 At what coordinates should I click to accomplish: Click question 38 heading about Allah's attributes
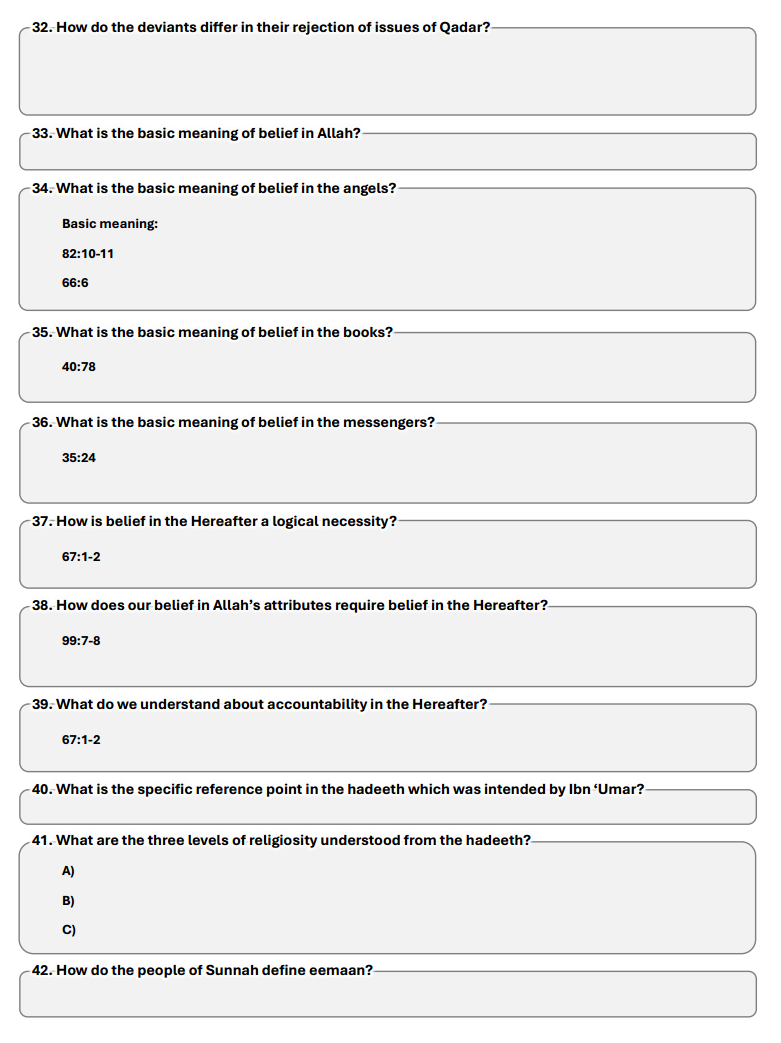click(289, 605)
